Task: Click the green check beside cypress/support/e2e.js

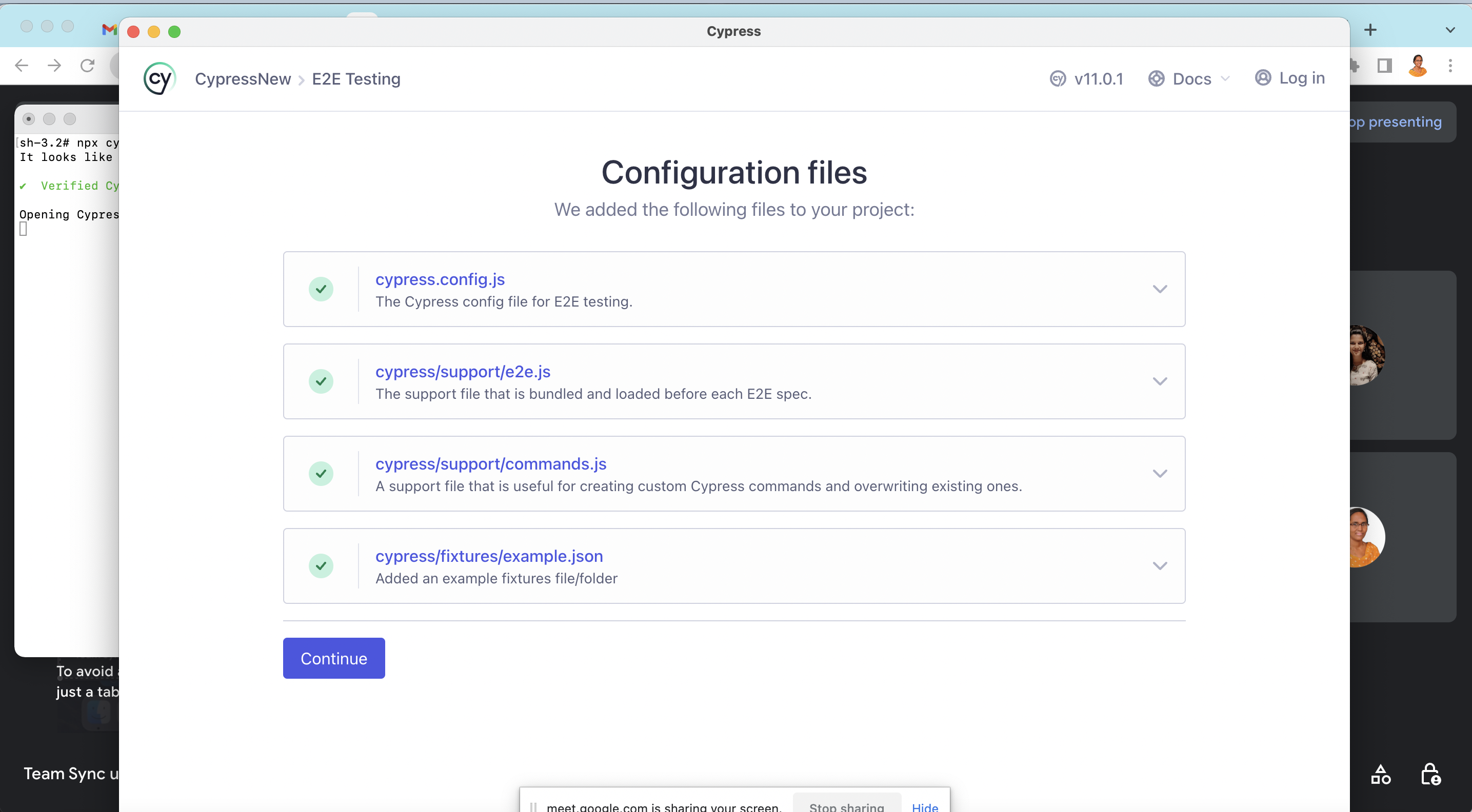Action: click(321, 381)
